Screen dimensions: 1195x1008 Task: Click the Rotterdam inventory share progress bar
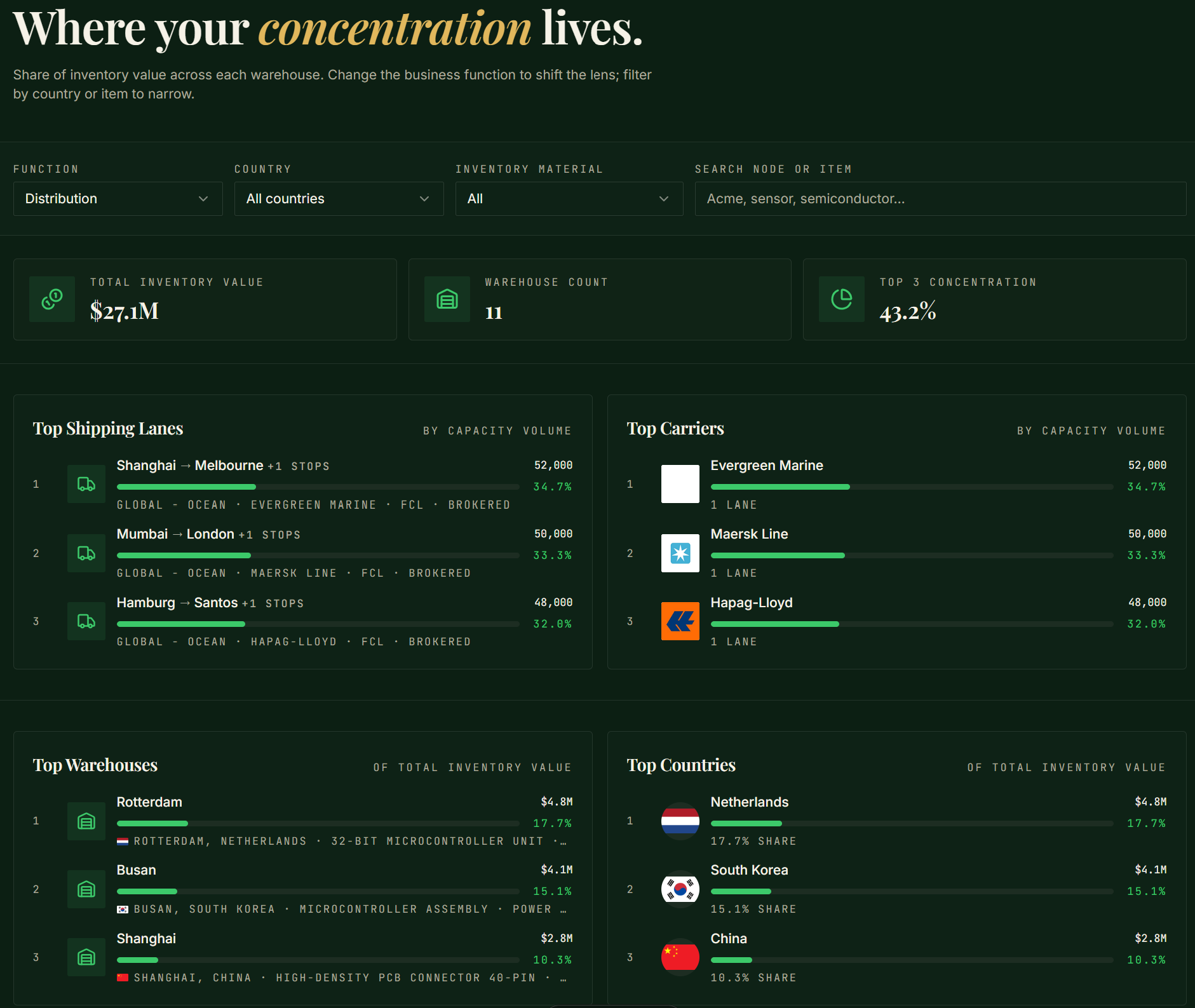[x=318, y=823]
